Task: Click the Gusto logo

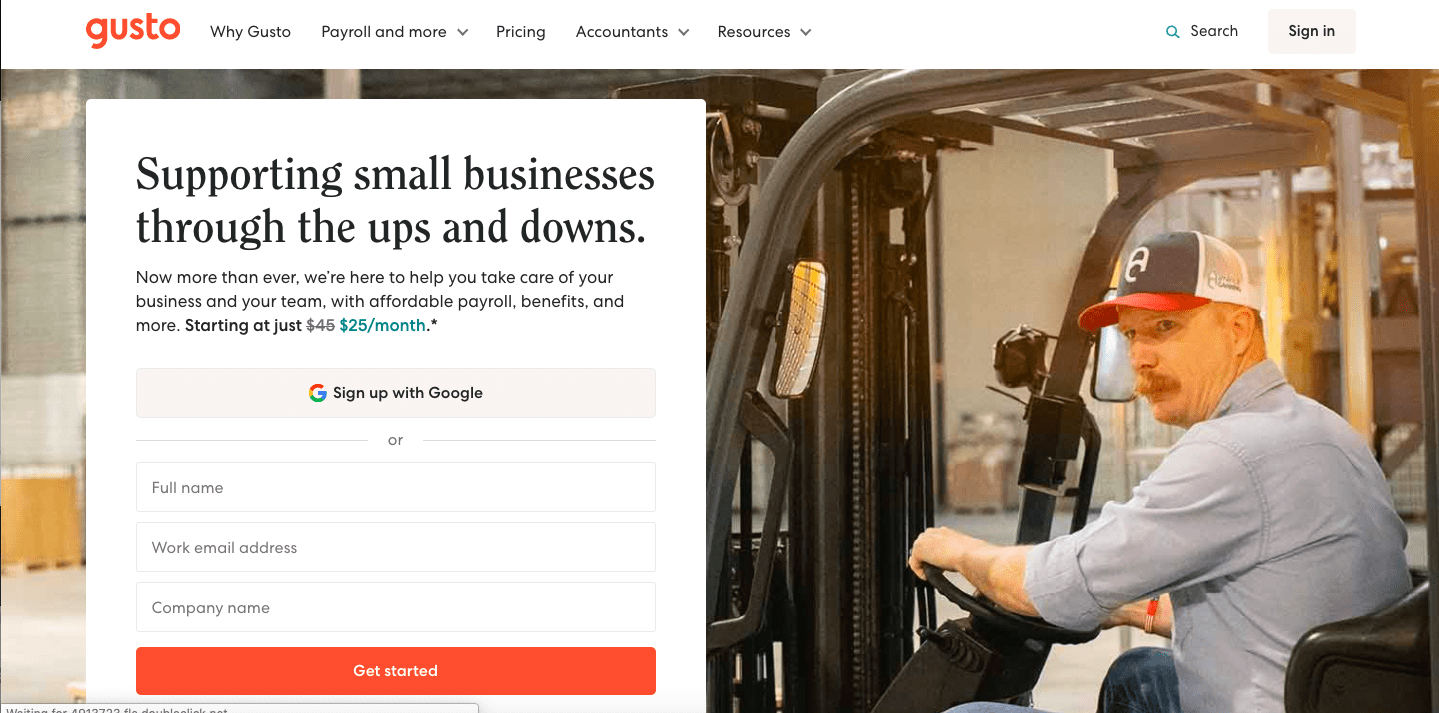Action: coord(133,31)
